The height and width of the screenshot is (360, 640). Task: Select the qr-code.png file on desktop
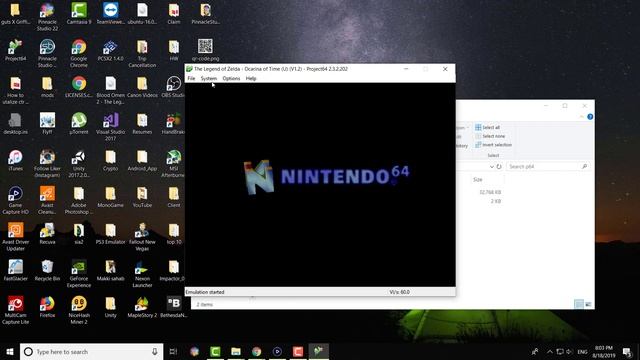pyautogui.click(x=205, y=50)
